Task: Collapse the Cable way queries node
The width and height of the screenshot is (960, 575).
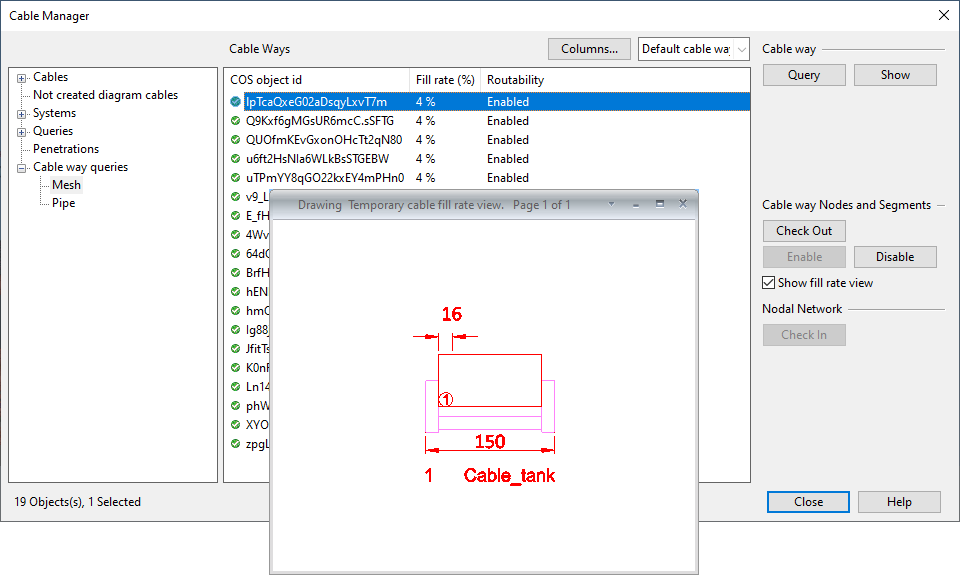Action: point(22,168)
